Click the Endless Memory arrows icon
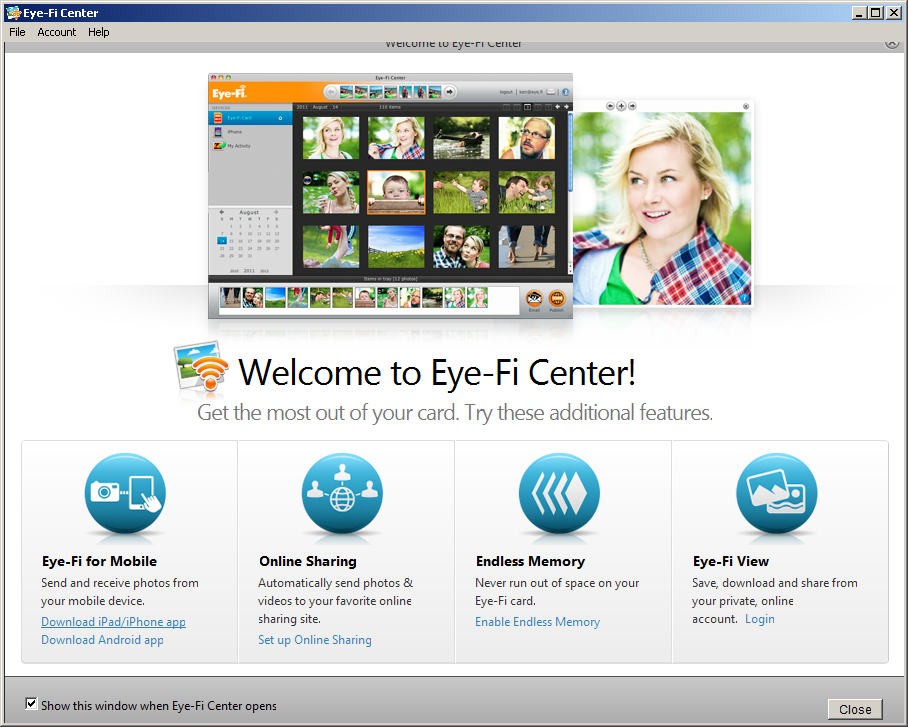The image size is (908, 727). point(559,494)
